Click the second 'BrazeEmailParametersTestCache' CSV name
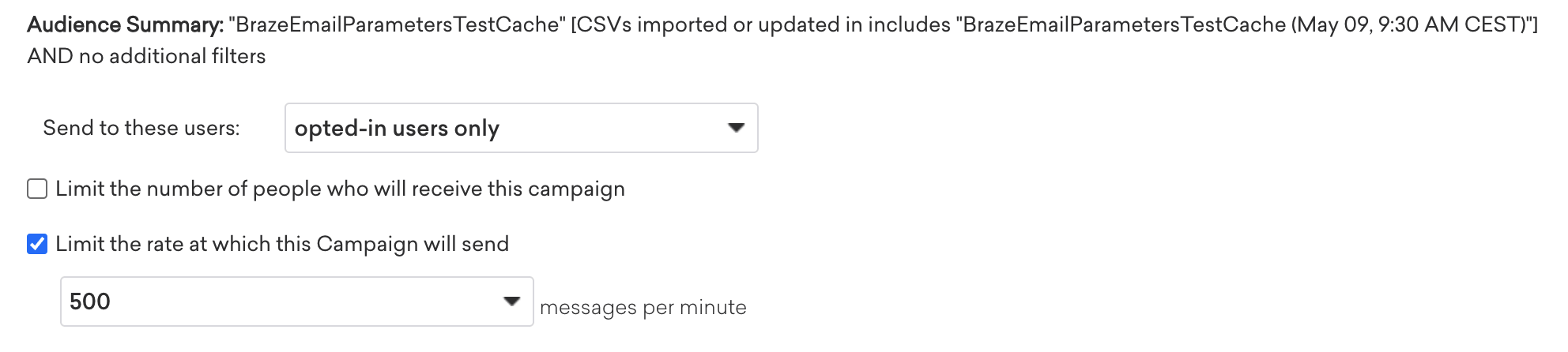1568x352 pixels. 1124,25
